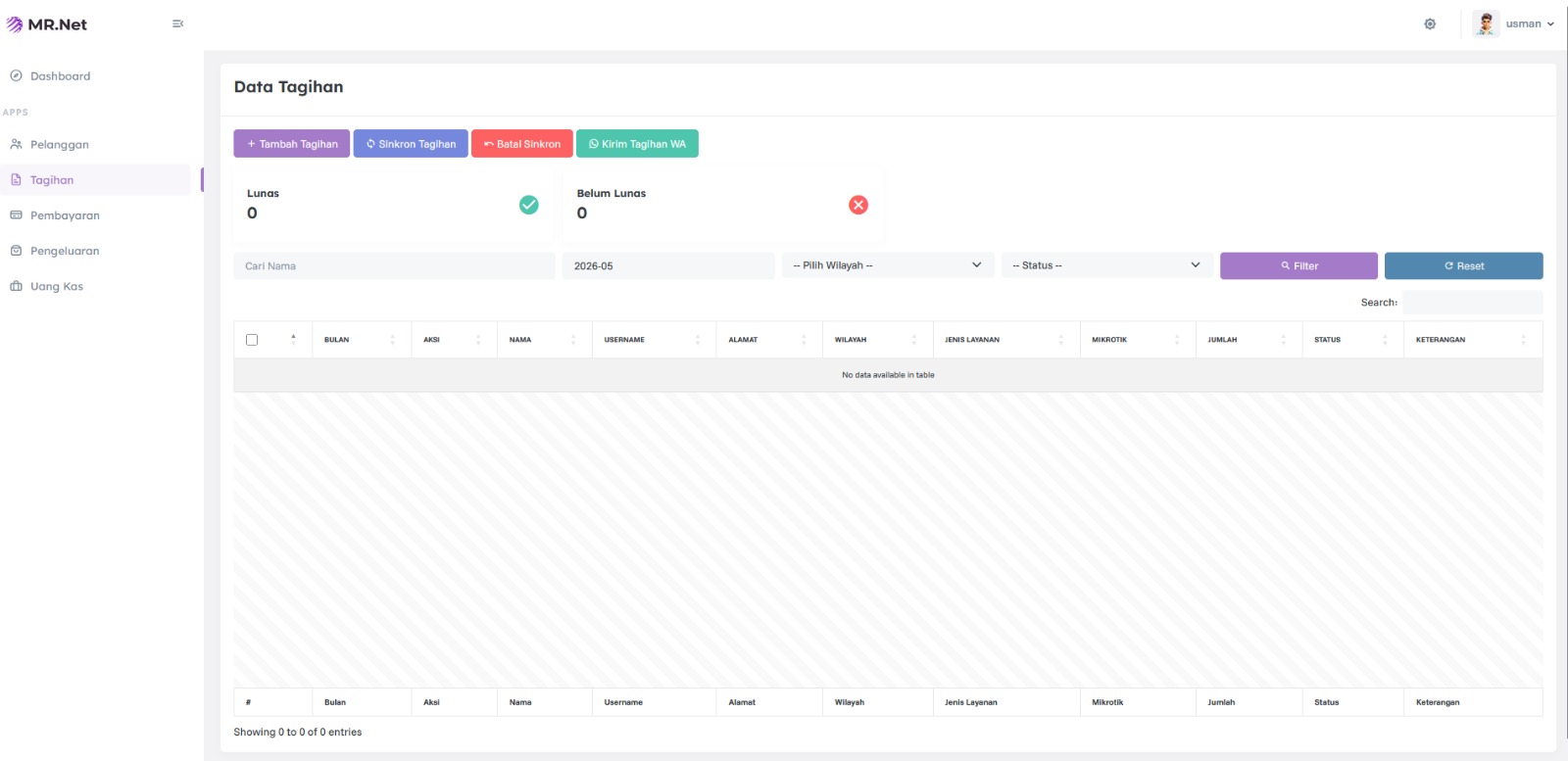Click the Dashboard compass icon
This screenshot has width=1568, height=761.
[16, 75]
